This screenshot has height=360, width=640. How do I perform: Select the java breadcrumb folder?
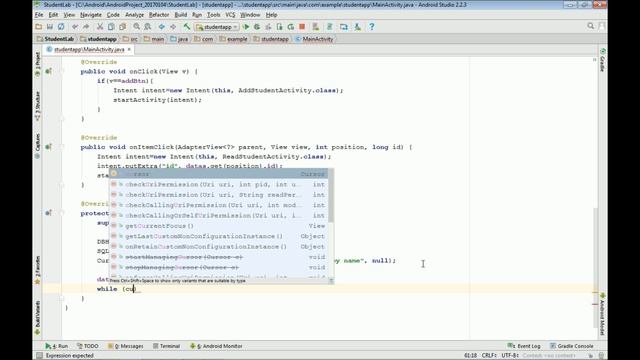coord(179,39)
